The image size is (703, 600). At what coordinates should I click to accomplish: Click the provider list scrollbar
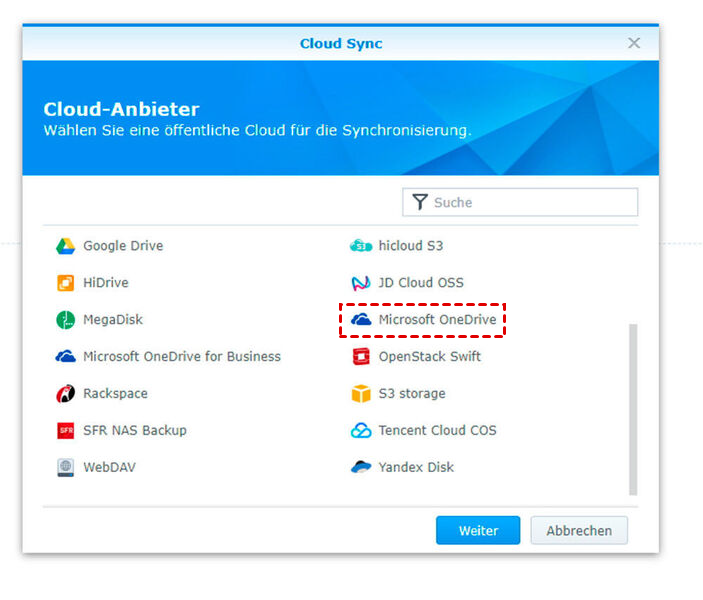click(632, 408)
